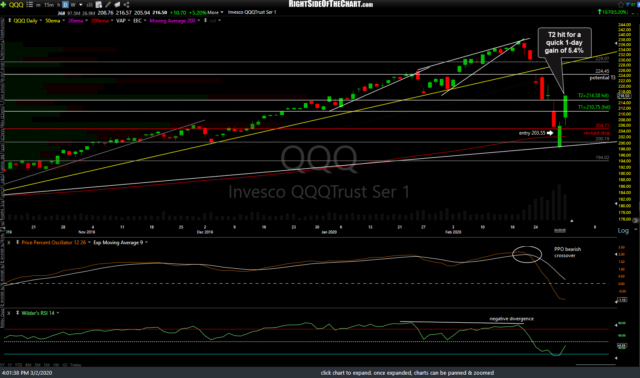640x378 pixels.
Task: Open Price Percent Oscillator 12 26 dropdown
Action: click(x=89, y=242)
